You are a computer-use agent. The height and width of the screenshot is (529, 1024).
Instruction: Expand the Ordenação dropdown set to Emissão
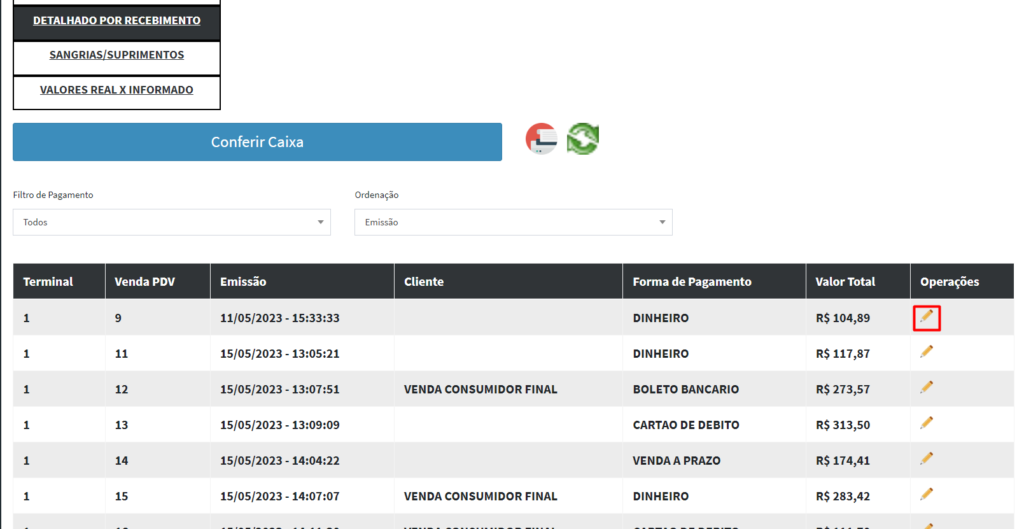pos(513,222)
